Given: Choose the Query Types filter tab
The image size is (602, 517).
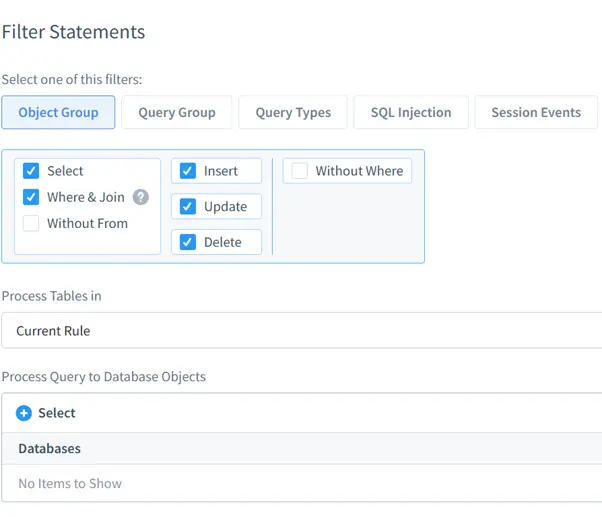Looking at the screenshot, I should pos(293,112).
